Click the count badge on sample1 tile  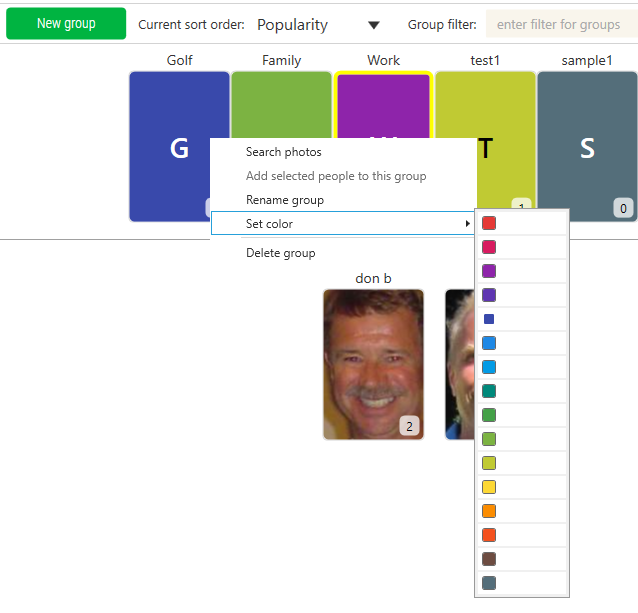(x=623, y=208)
